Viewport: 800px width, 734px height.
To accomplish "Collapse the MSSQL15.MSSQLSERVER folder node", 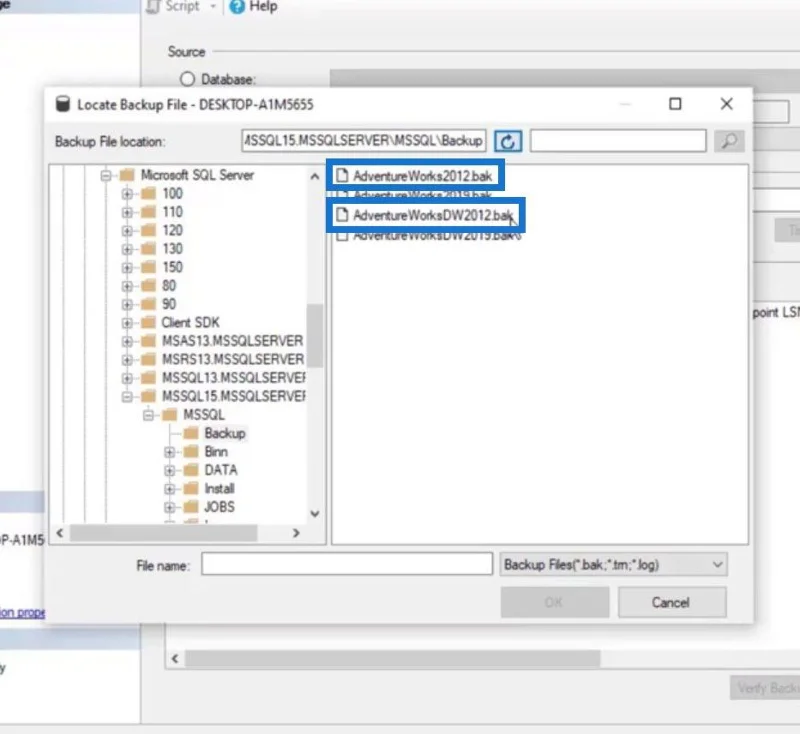I will click(127, 396).
